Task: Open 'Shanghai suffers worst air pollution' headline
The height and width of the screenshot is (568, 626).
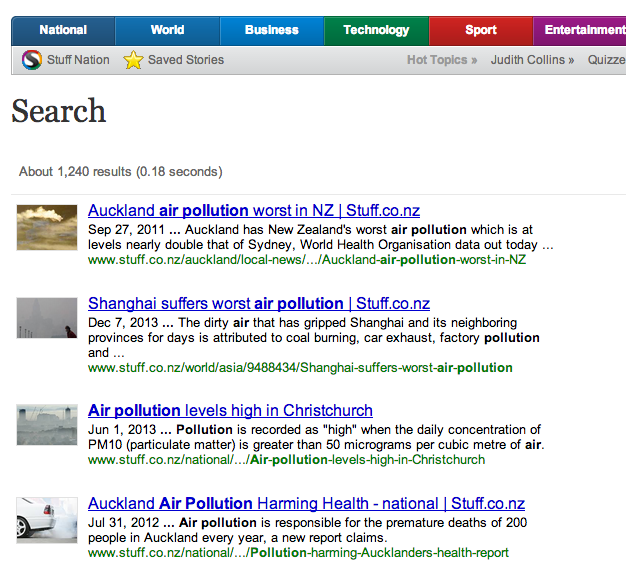Action: pos(259,303)
